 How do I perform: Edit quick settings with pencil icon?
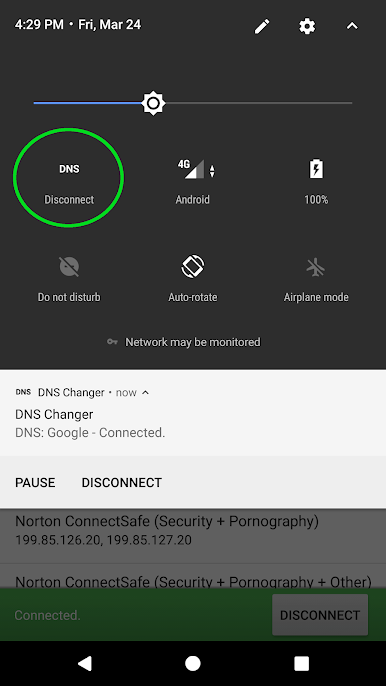tap(262, 26)
